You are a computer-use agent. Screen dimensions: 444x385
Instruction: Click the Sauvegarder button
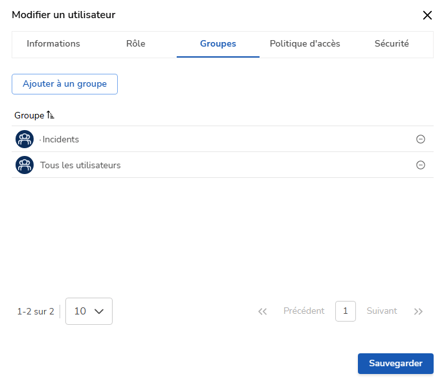[396, 363]
